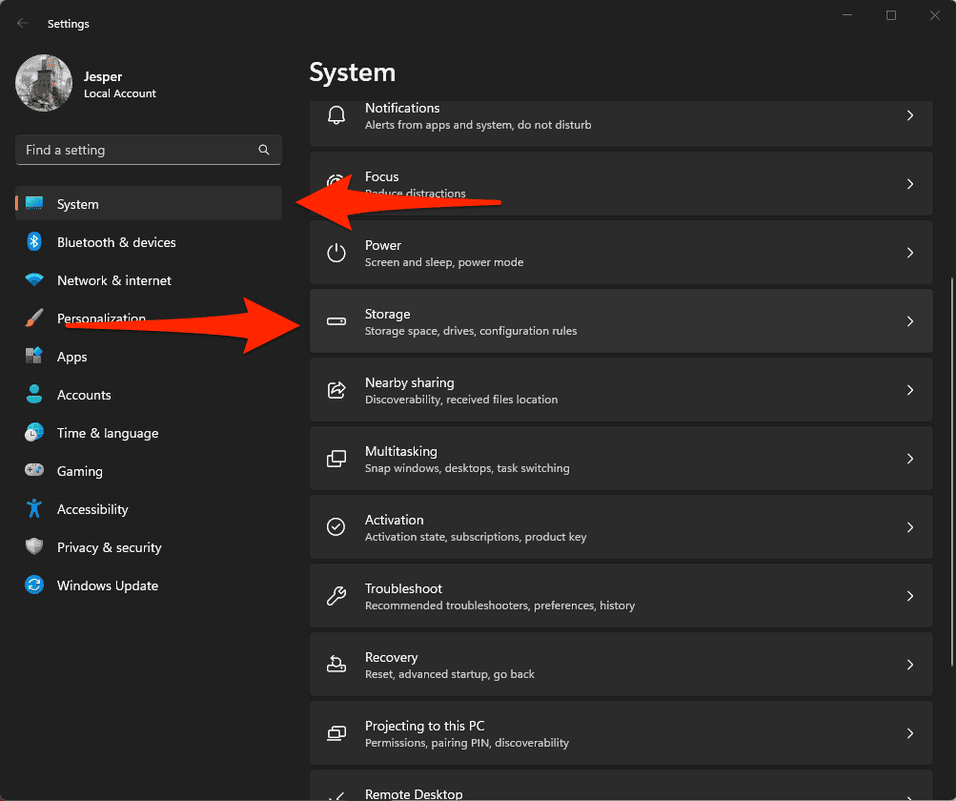Select Apps in the sidebar

(72, 357)
